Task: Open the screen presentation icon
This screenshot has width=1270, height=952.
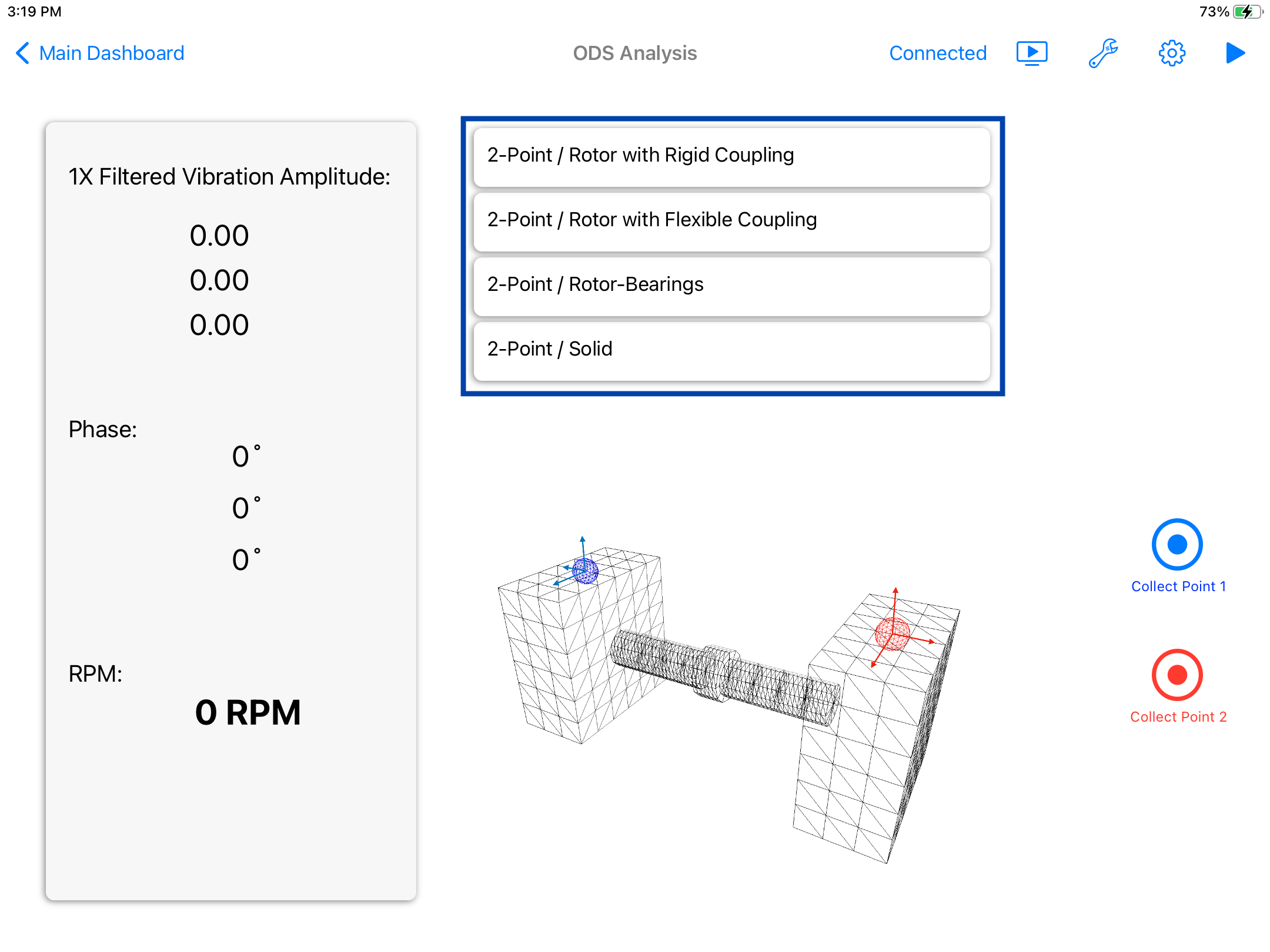Action: pos(1032,53)
